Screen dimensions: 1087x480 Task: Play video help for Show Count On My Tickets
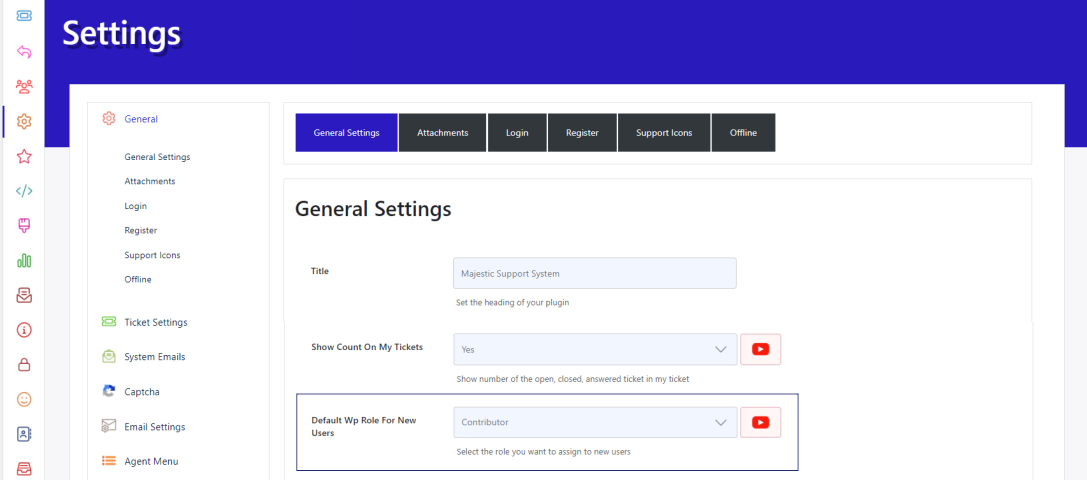coord(760,349)
